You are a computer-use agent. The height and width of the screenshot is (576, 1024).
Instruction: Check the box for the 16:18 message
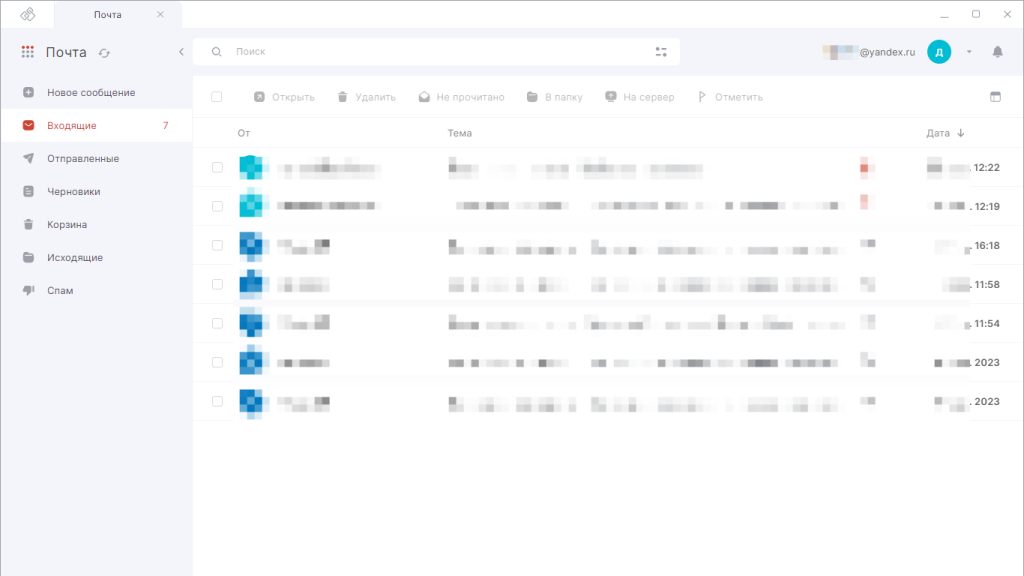[217, 245]
